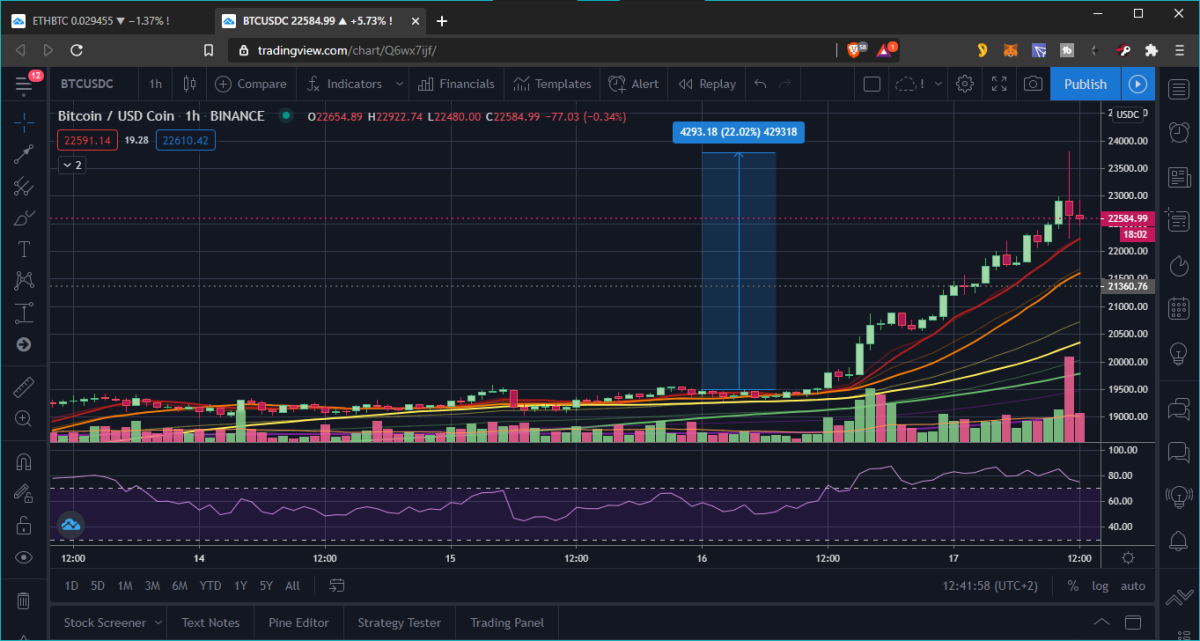Select the trend line drawing tool
This screenshot has height=641, width=1200.
click(24, 154)
